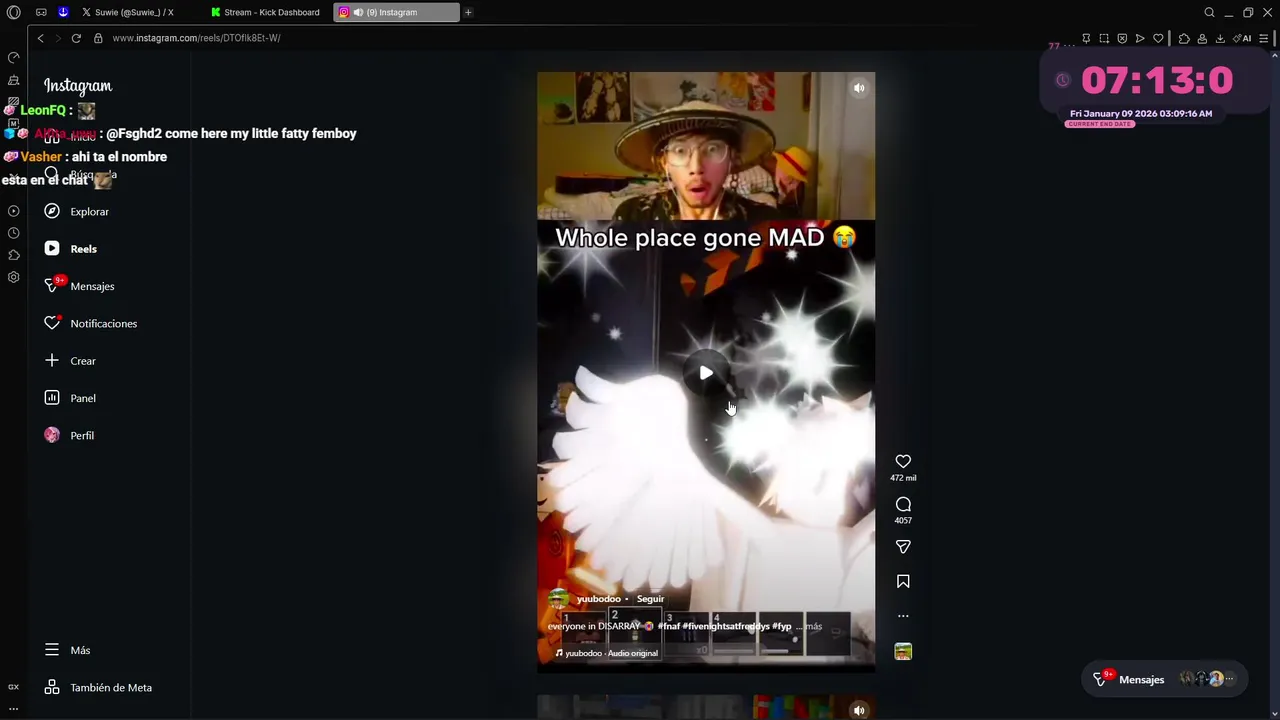Click the 07:13:0 countdown timer overlay
The width and height of the screenshot is (1280, 720).
point(1156,80)
